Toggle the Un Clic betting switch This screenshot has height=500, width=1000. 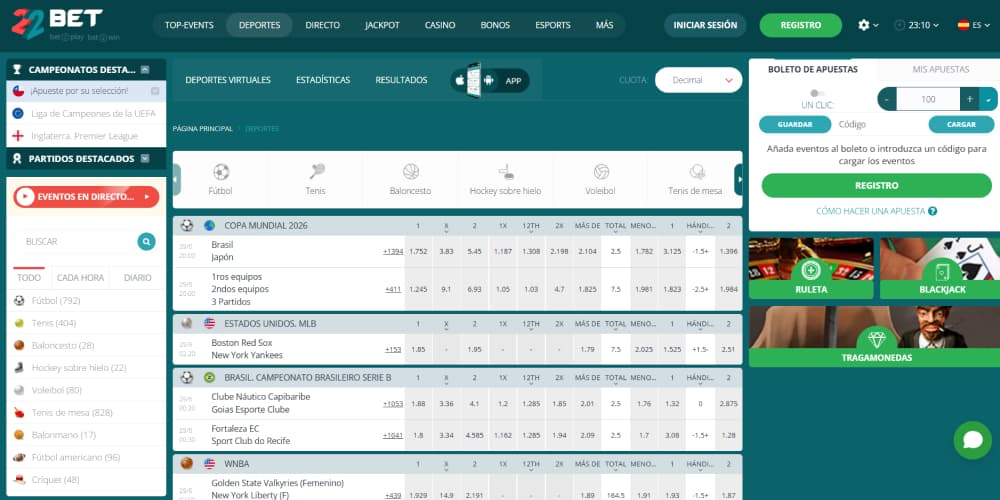[817, 93]
